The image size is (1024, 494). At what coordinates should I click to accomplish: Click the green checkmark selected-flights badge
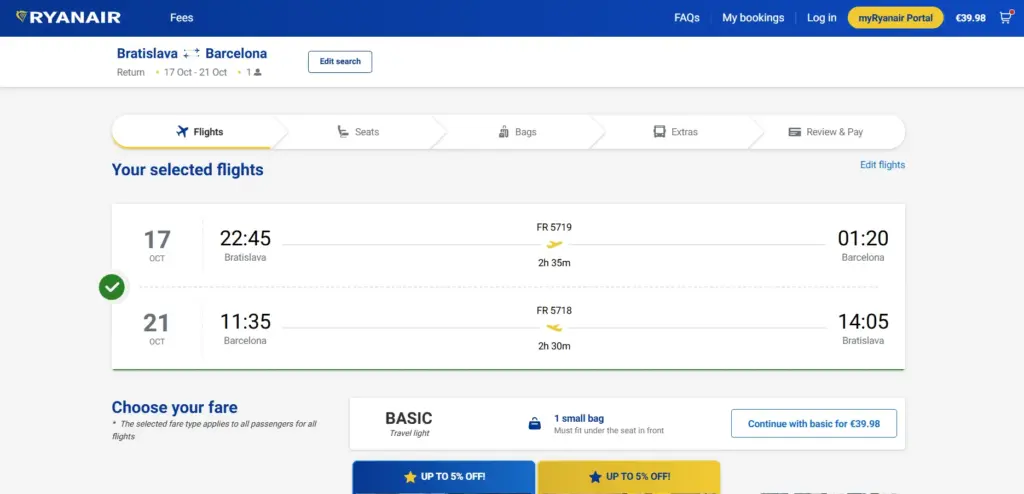(x=112, y=287)
